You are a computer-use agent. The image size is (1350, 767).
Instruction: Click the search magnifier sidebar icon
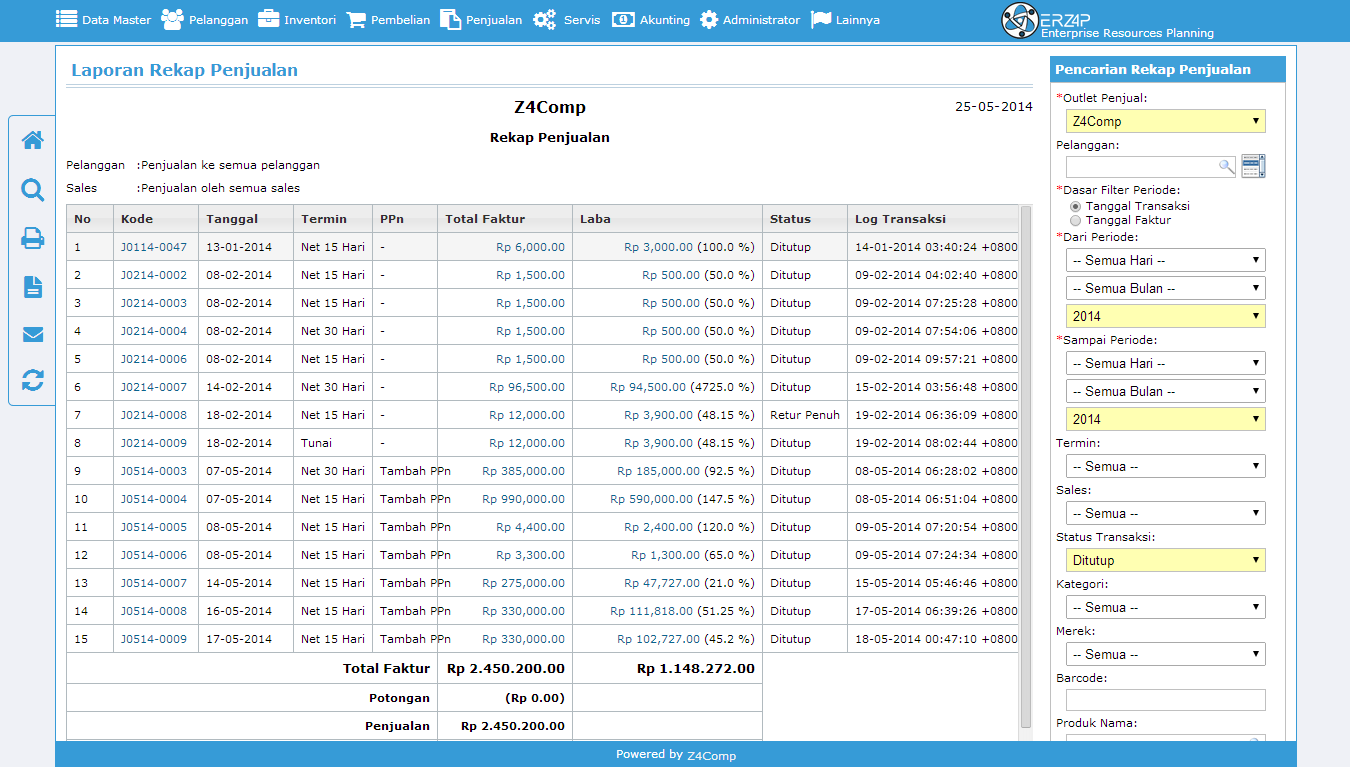[33, 190]
